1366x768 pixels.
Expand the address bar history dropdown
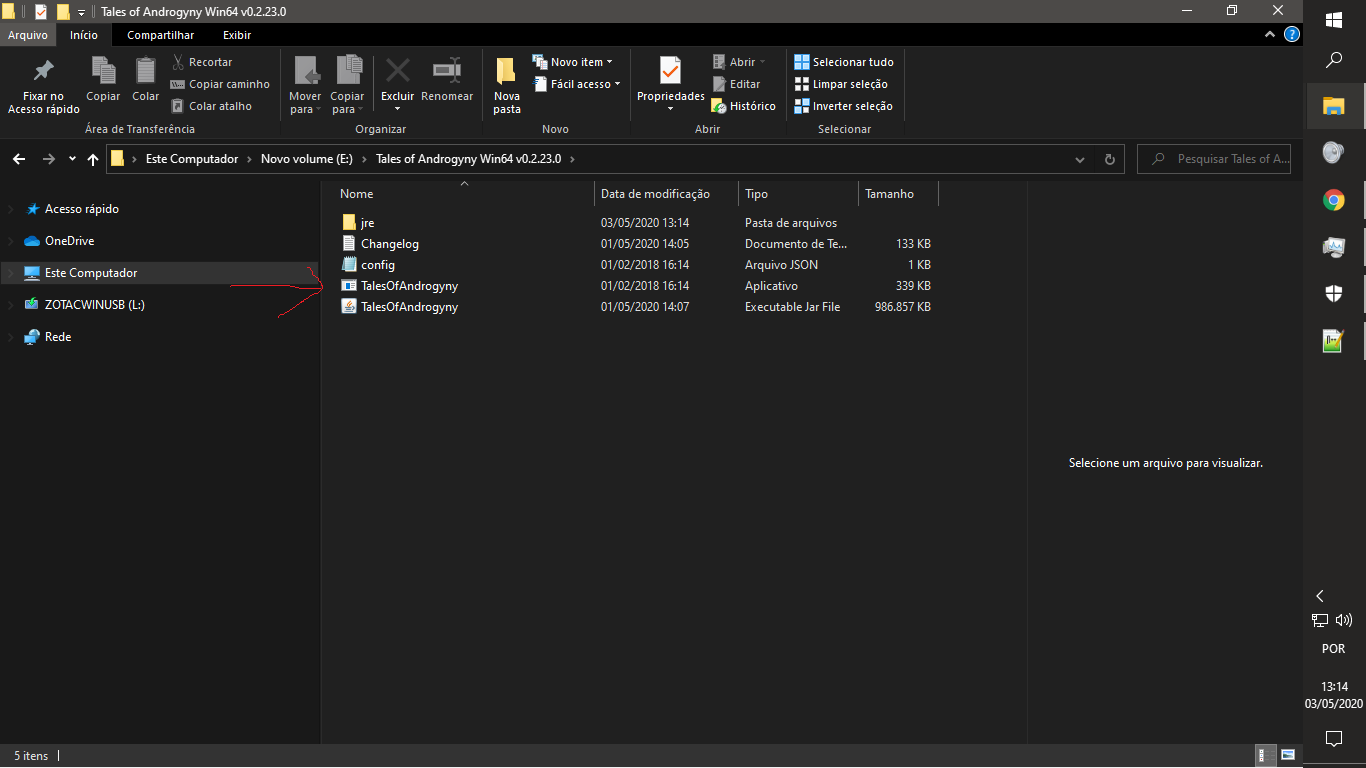coord(1080,159)
